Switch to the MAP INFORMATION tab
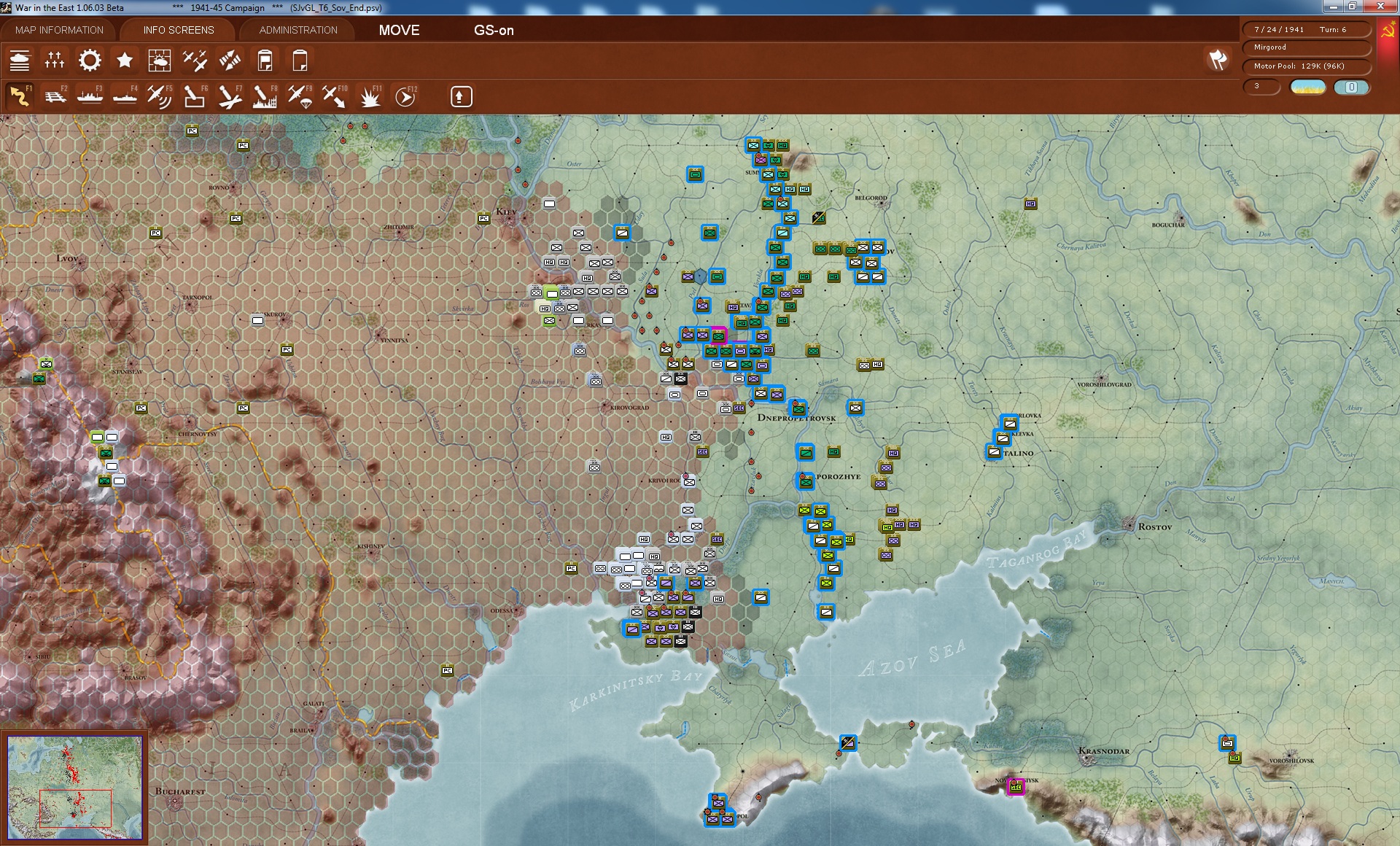The image size is (1400, 846). tap(59, 30)
